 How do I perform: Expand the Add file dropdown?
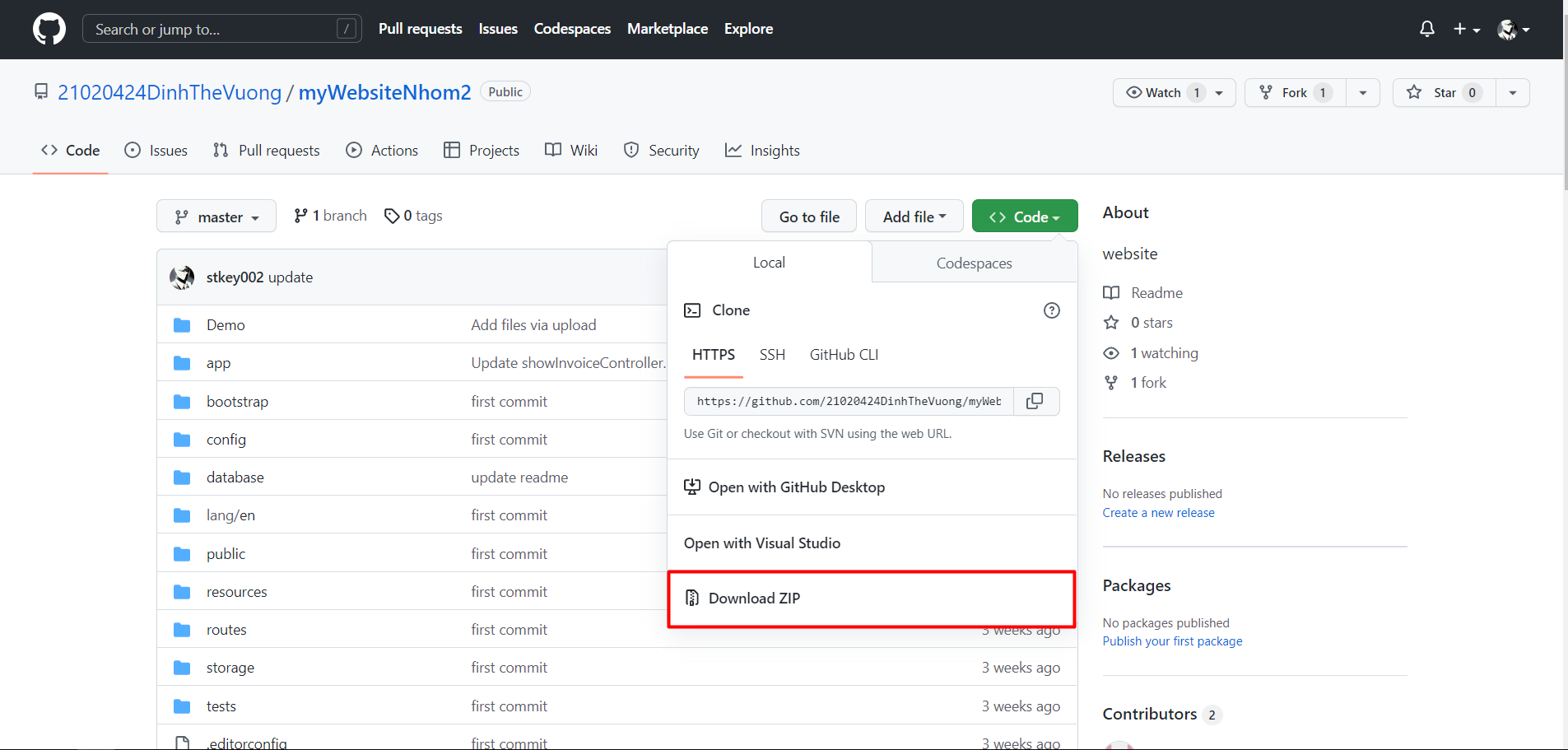coord(914,216)
